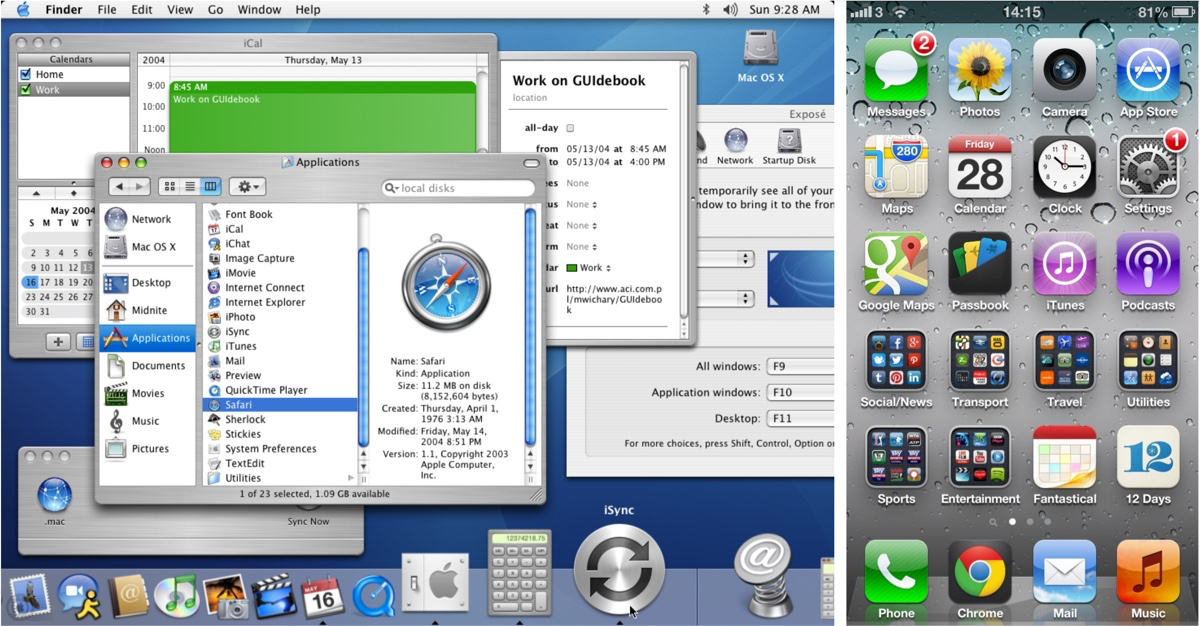Click the Finder local disks search field
The width and height of the screenshot is (1200, 626).
(x=458, y=188)
